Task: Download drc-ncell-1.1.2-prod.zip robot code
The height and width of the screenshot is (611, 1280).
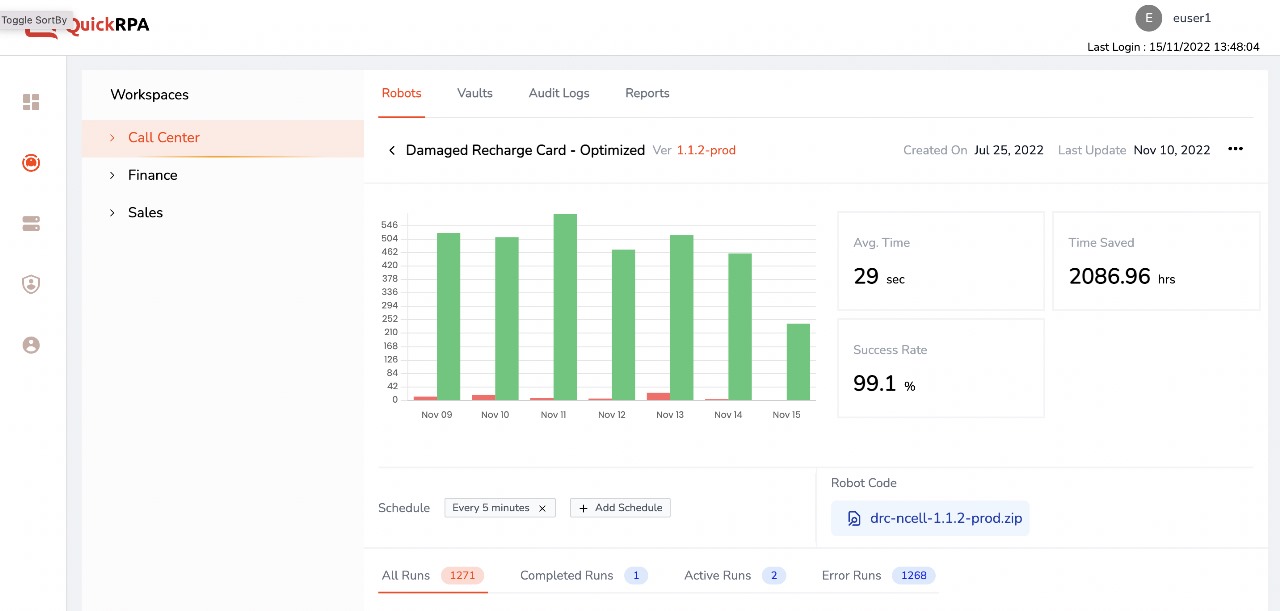Action: (x=929, y=519)
